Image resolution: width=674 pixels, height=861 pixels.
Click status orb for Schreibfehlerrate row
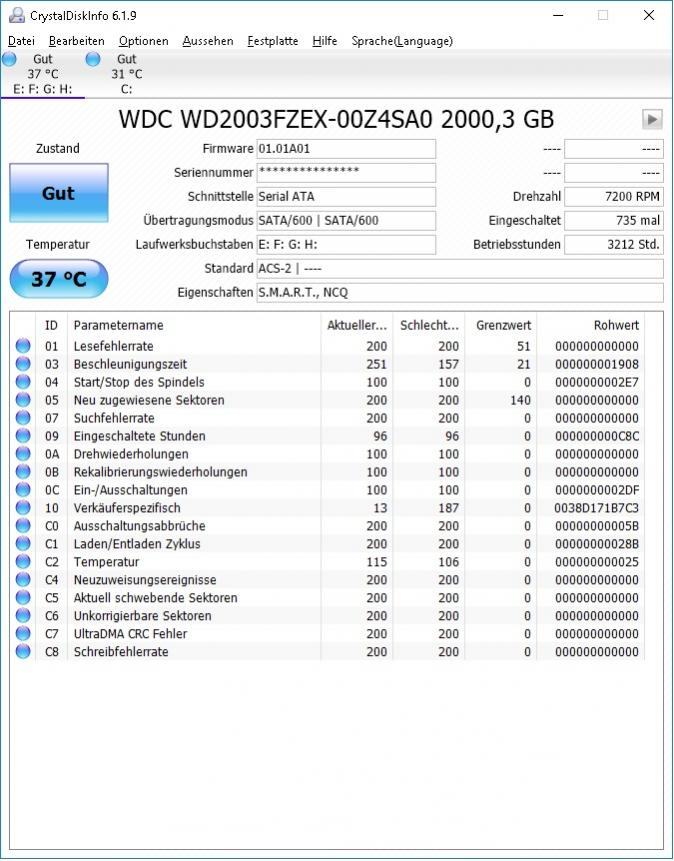(23, 652)
